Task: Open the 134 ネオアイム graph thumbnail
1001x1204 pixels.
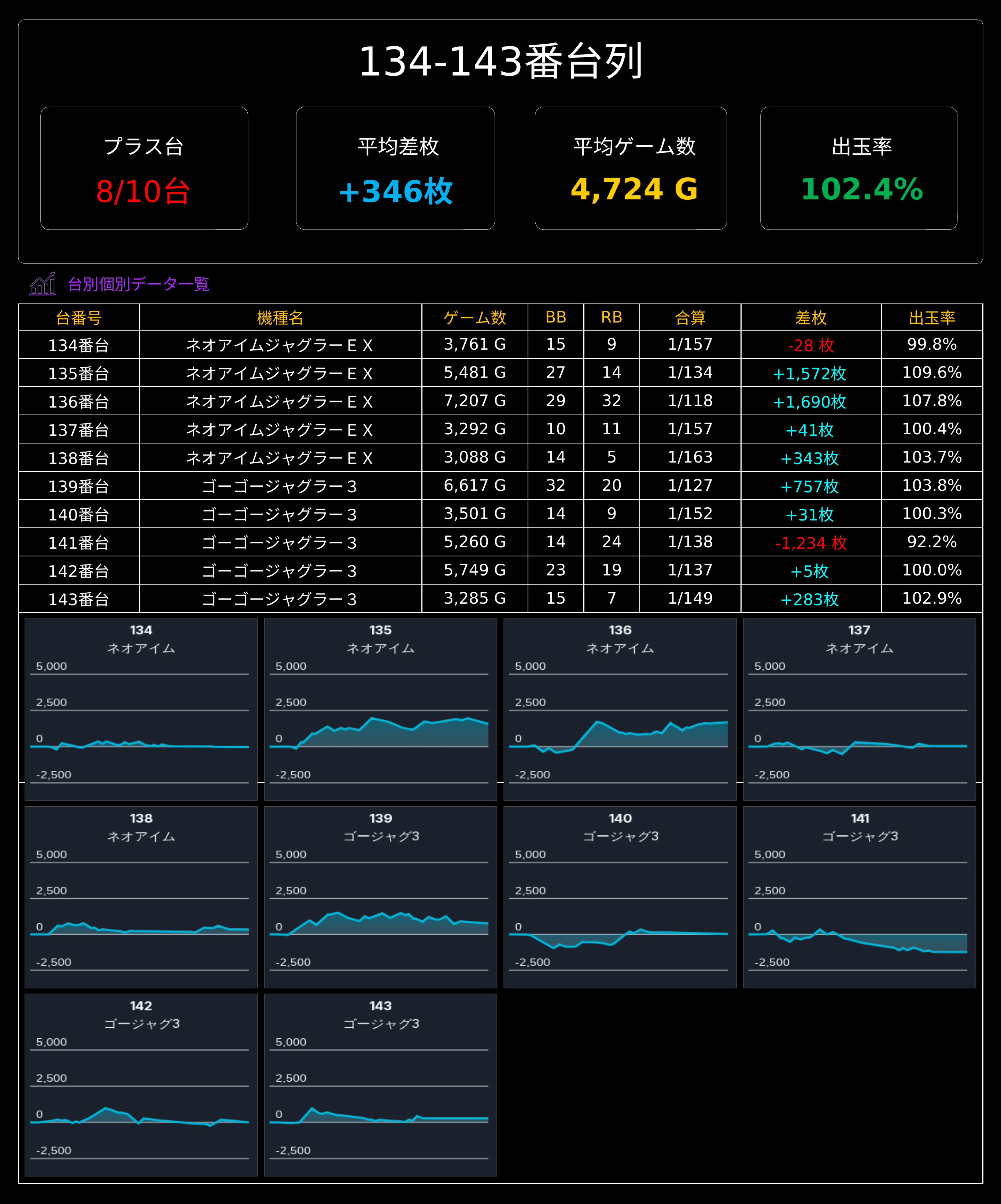Action: click(141, 708)
